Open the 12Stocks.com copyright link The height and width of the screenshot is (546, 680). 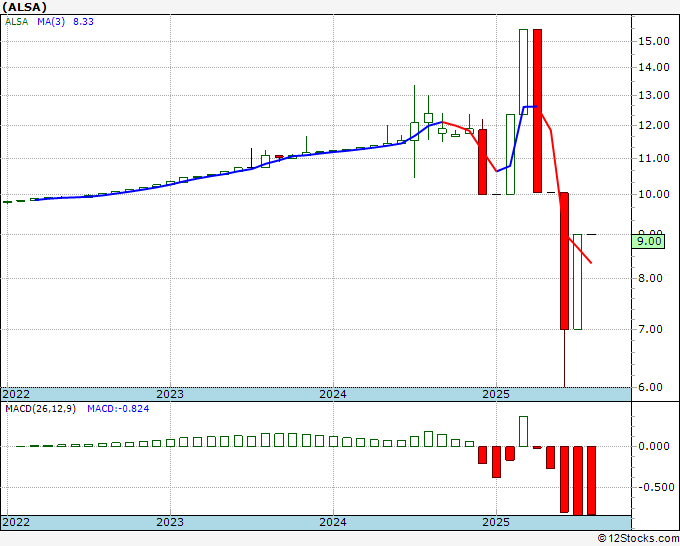pyautogui.click(x=638, y=539)
